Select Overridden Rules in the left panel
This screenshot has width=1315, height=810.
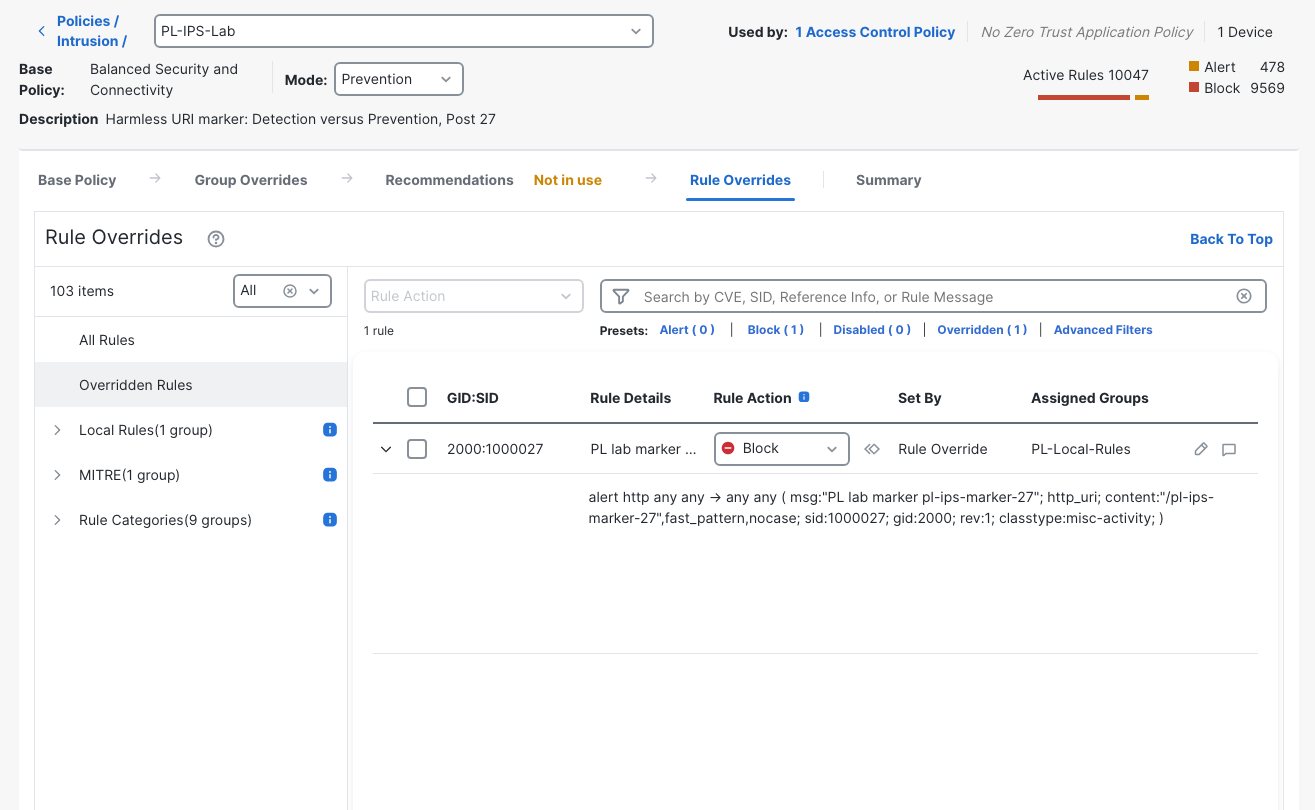[191, 385]
